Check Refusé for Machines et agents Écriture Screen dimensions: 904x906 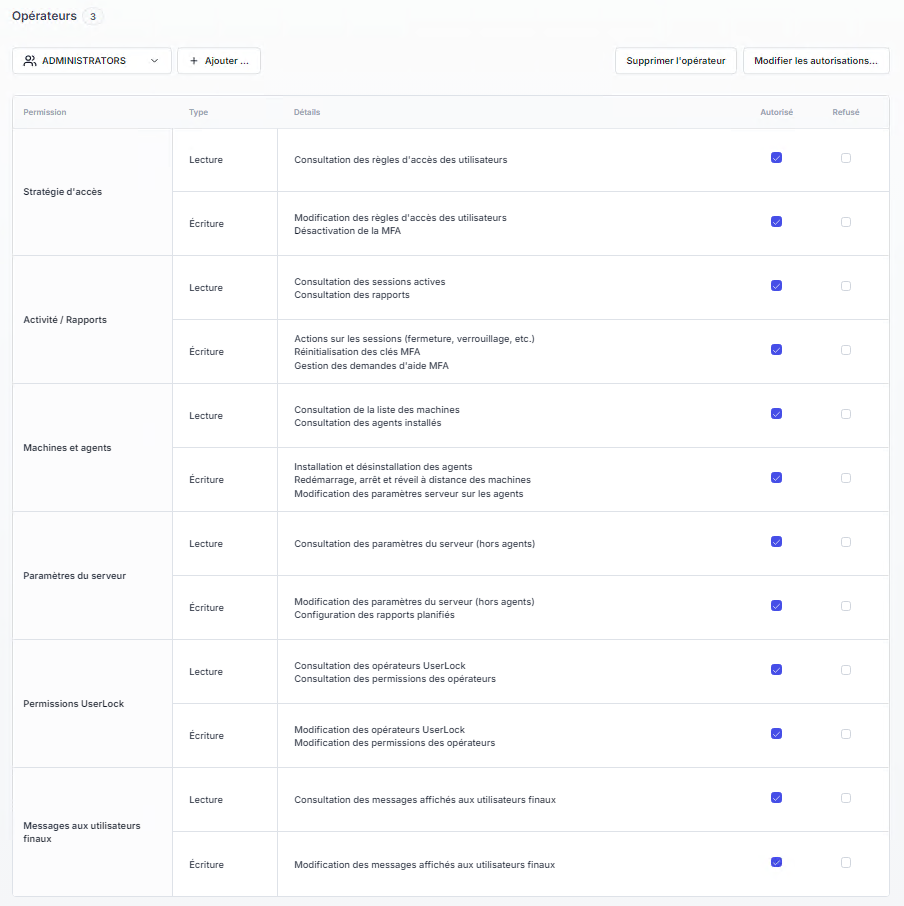(x=846, y=478)
